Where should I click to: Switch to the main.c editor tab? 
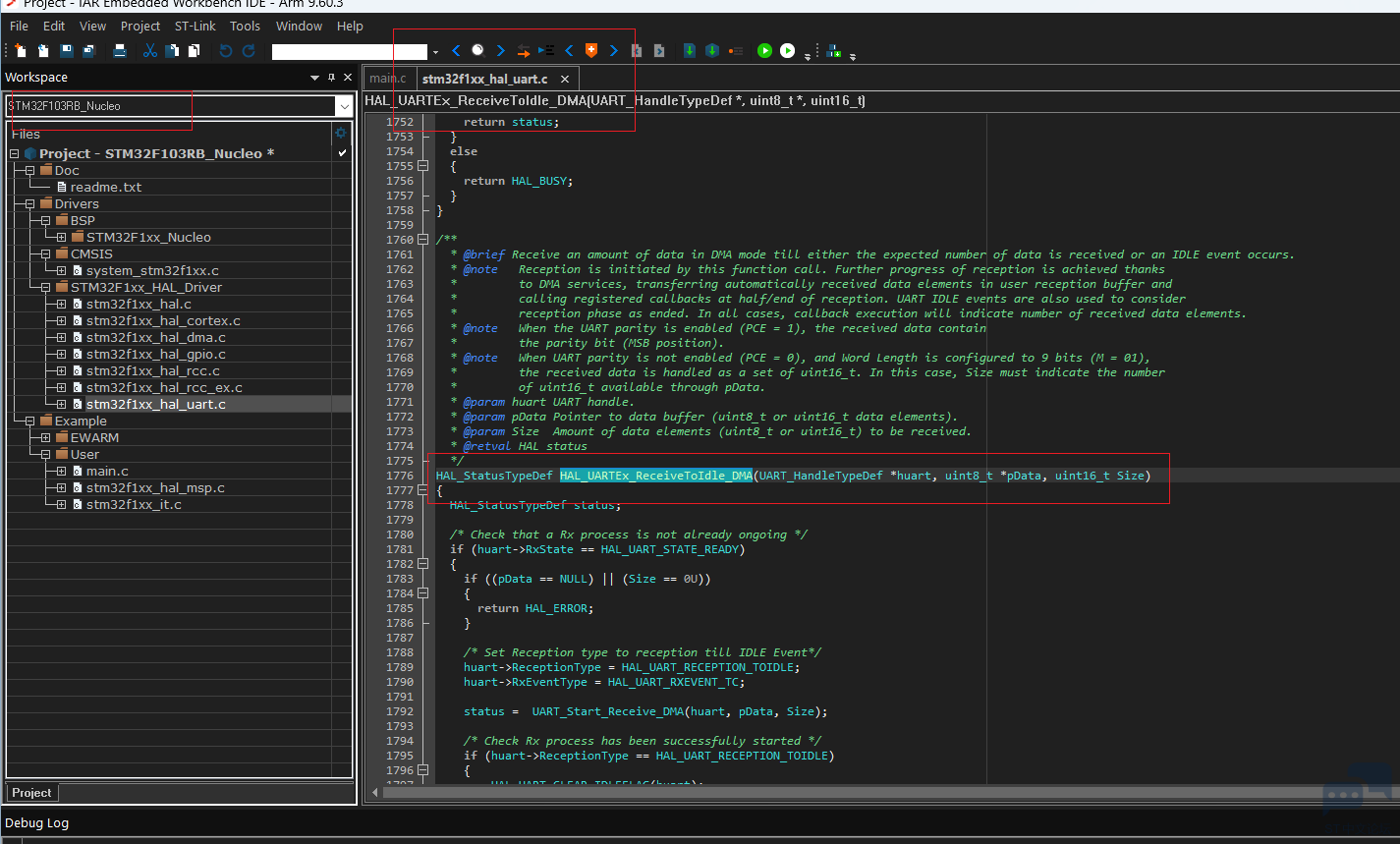pos(387,79)
